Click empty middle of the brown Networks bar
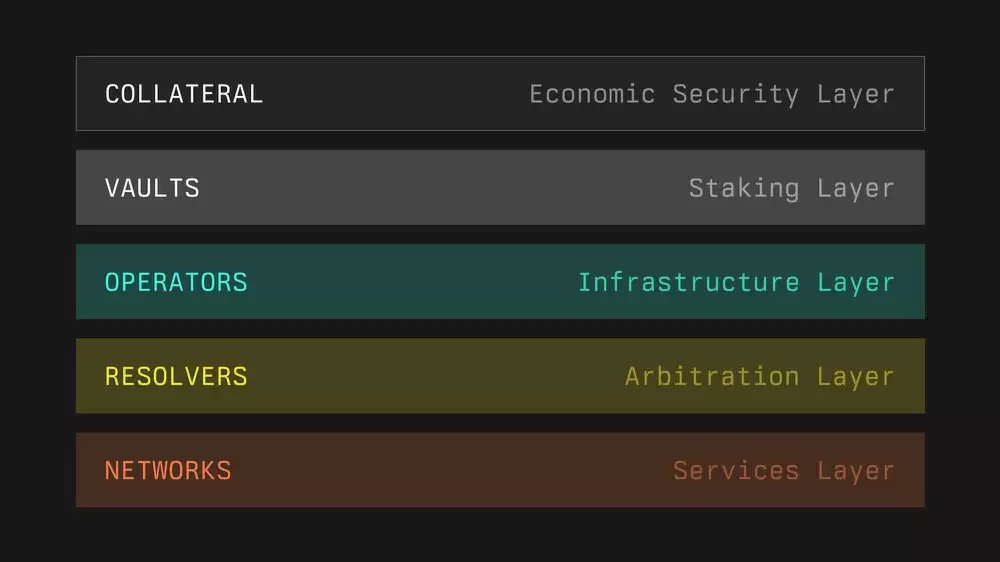The image size is (1000, 562). [450, 470]
